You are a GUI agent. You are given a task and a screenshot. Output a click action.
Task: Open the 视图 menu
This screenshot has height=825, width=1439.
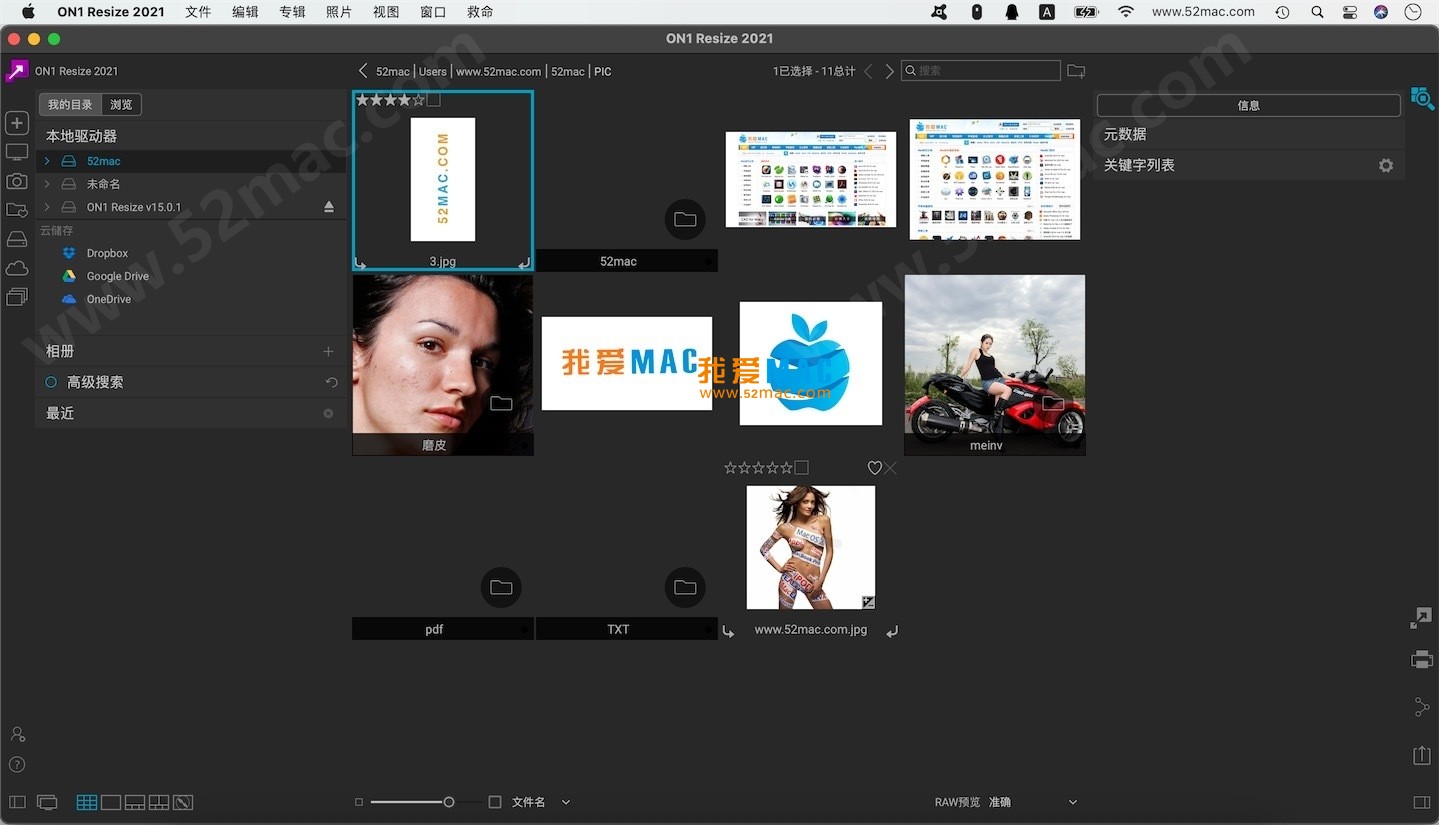386,12
